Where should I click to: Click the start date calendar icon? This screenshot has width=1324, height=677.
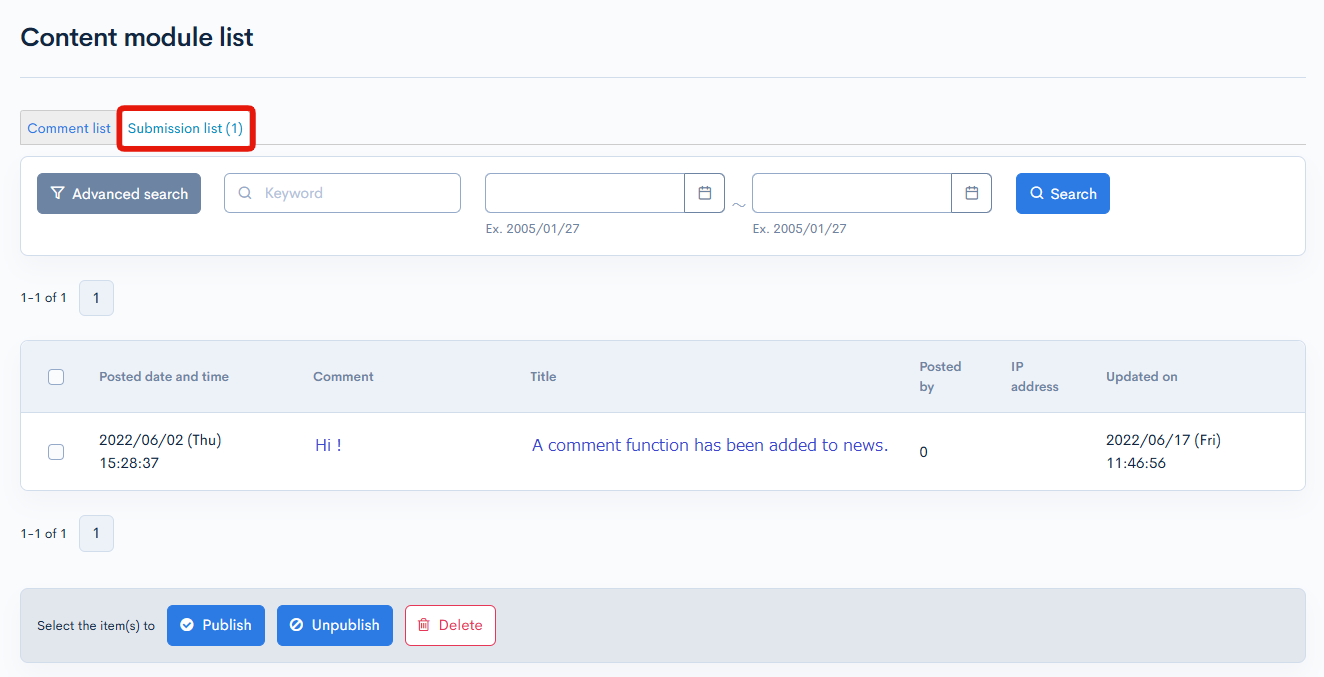click(704, 193)
